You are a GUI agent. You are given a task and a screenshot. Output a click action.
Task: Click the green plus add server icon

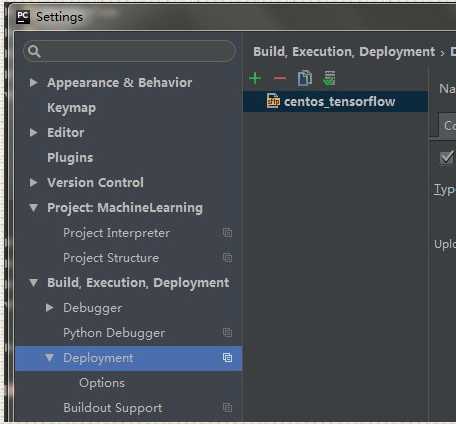pos(255,78)
